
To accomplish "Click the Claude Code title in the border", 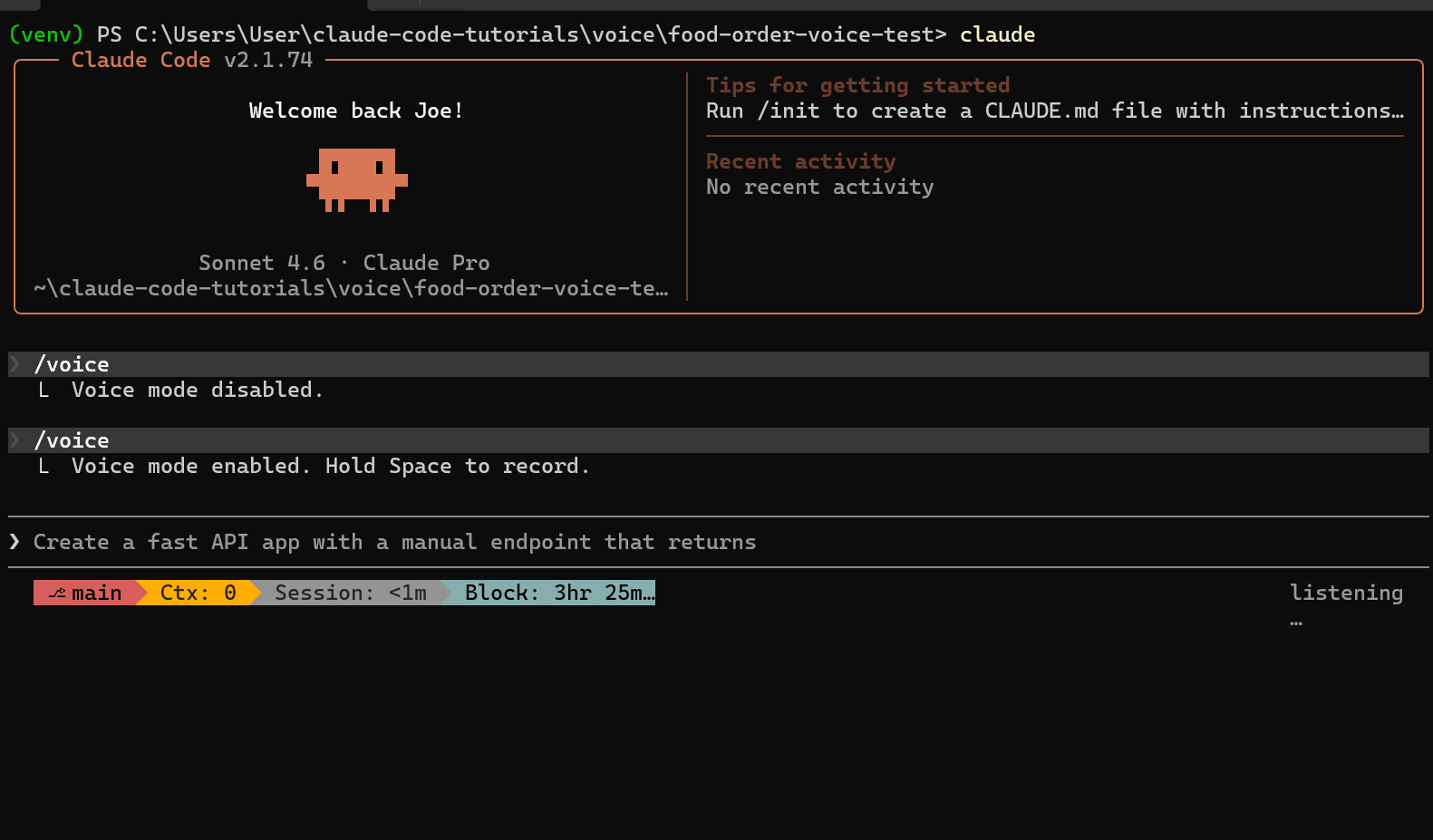I will (140, 61).
